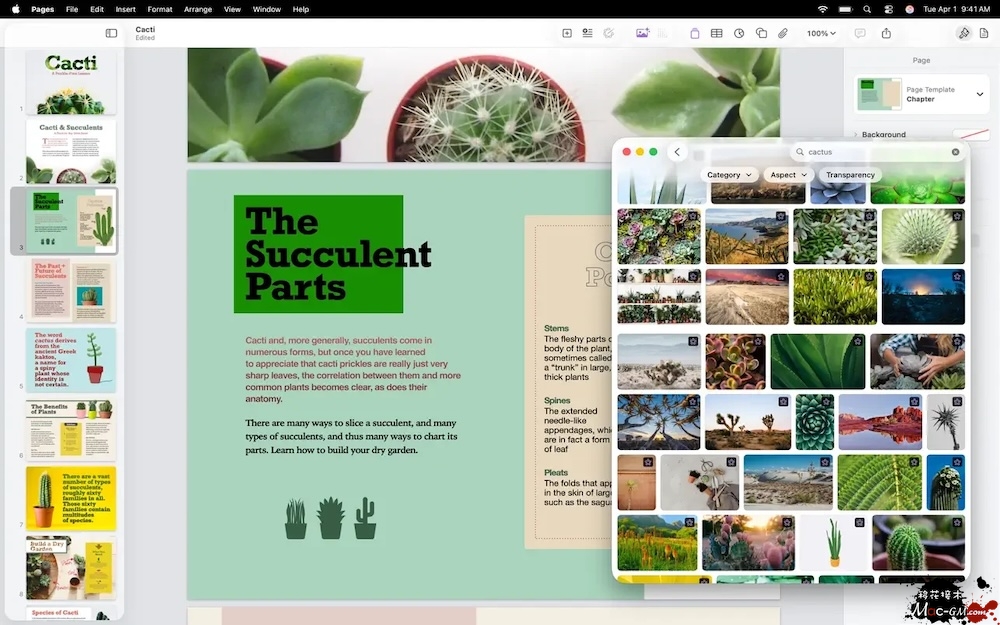The height and width of the screenshot is (625, 1000).
Task: Expand the Page Template Chapter dropdown
Action: 979,94
